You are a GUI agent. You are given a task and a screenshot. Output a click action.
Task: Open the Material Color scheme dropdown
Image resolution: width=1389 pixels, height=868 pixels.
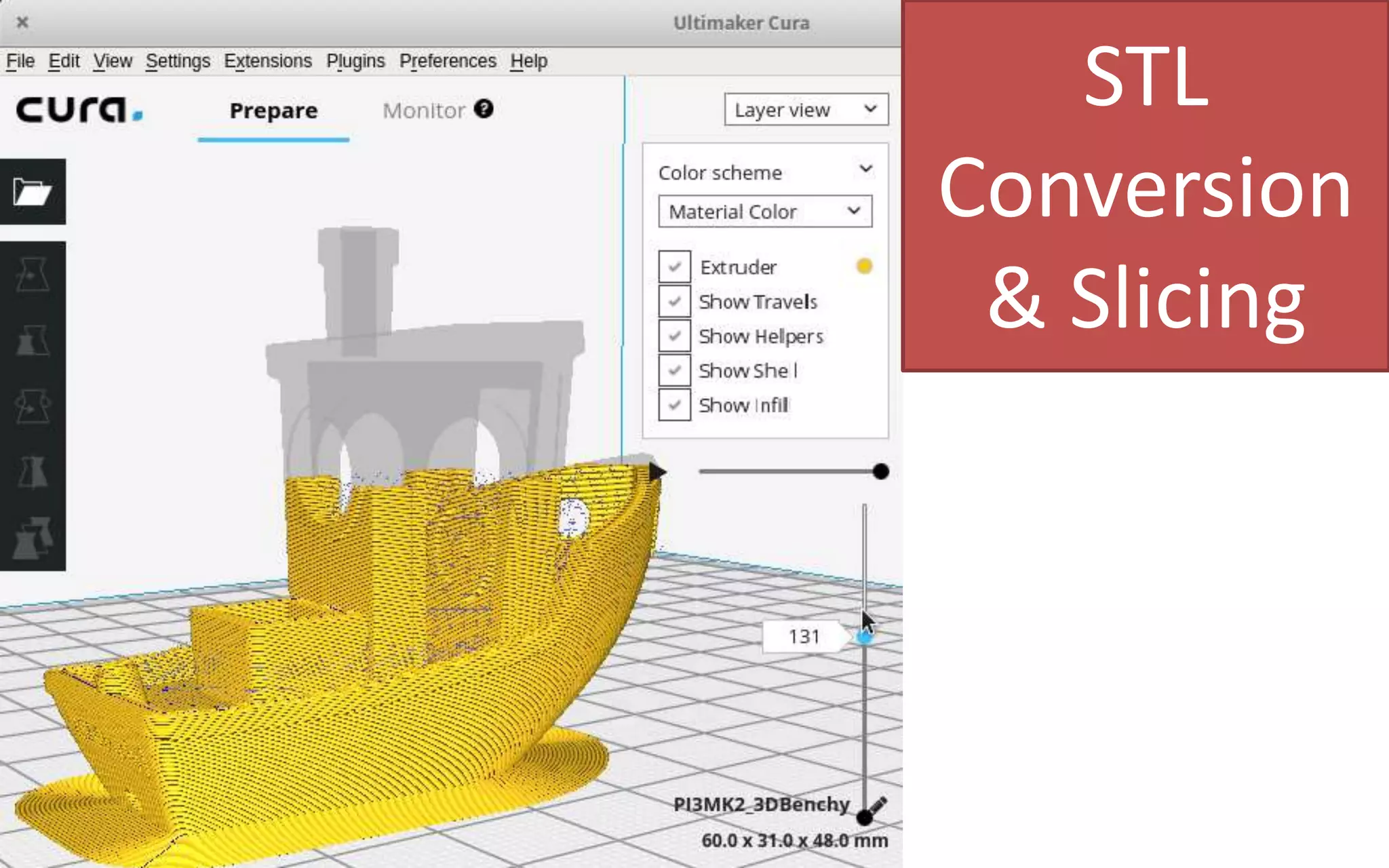[765, 212]
